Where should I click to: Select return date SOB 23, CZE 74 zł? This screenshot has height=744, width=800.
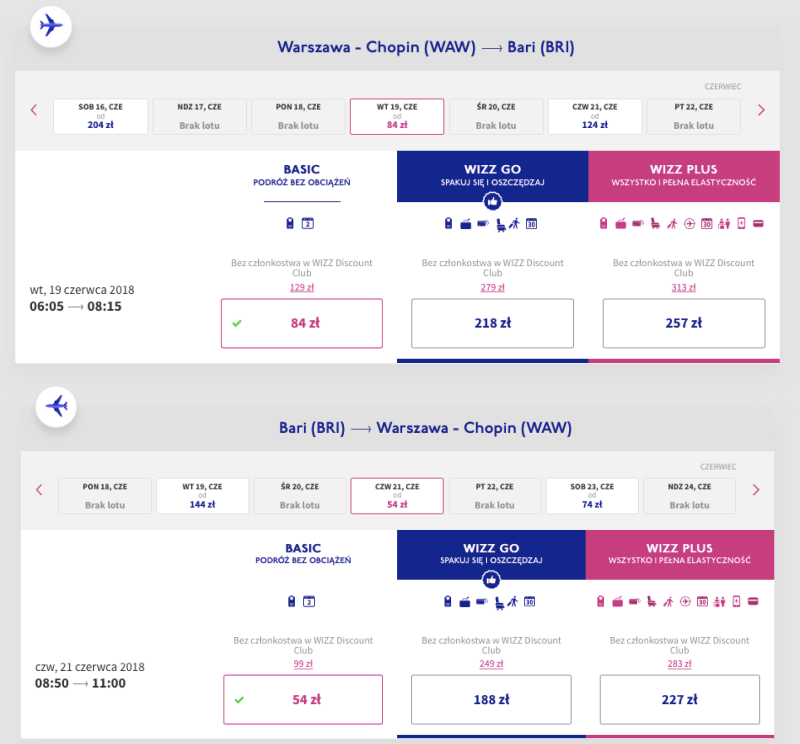[592, 496]
